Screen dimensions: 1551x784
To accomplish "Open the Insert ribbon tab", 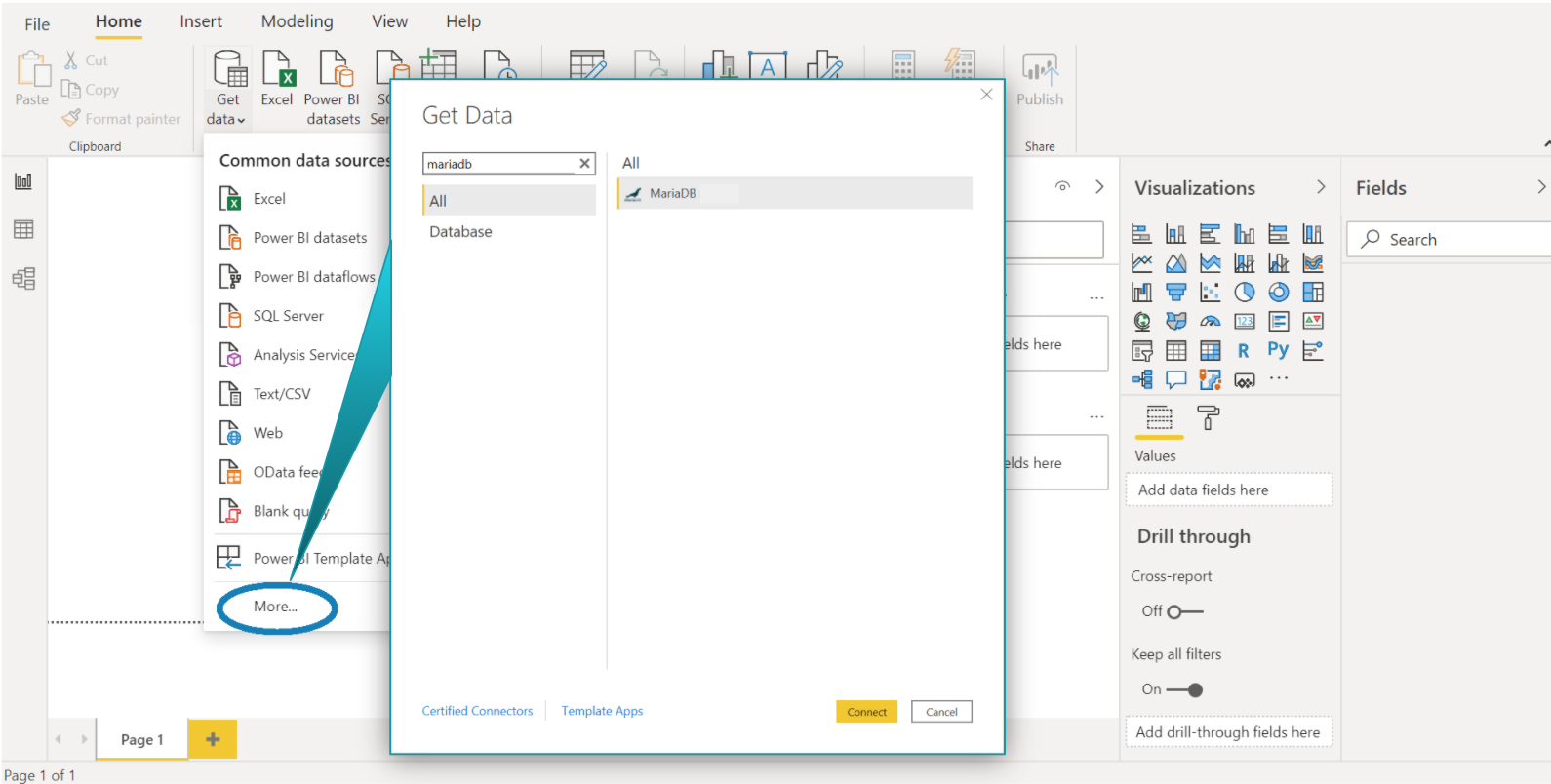I will pyautogui.click(x=201, y=21).
